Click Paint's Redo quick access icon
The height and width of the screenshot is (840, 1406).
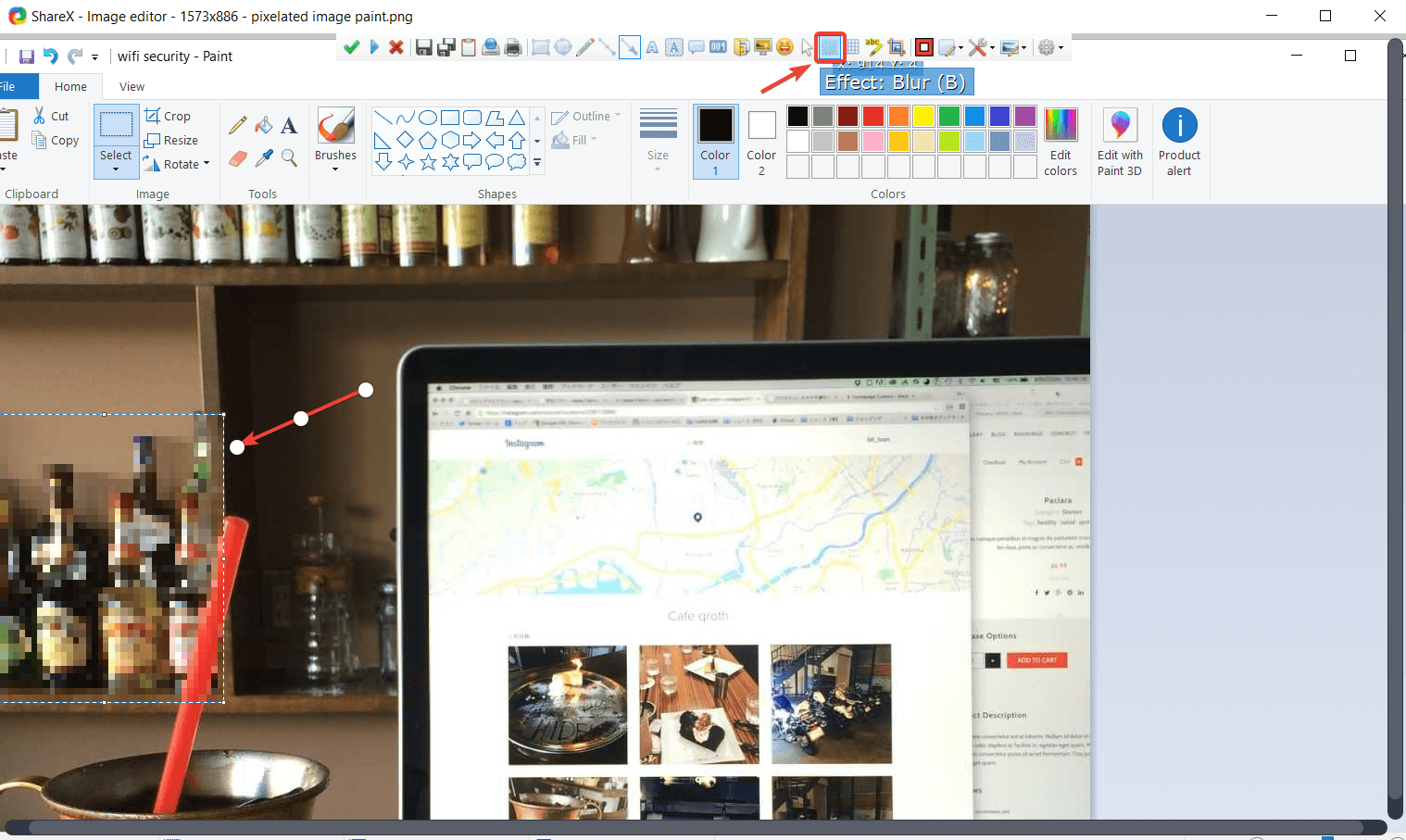pos(75,56)
